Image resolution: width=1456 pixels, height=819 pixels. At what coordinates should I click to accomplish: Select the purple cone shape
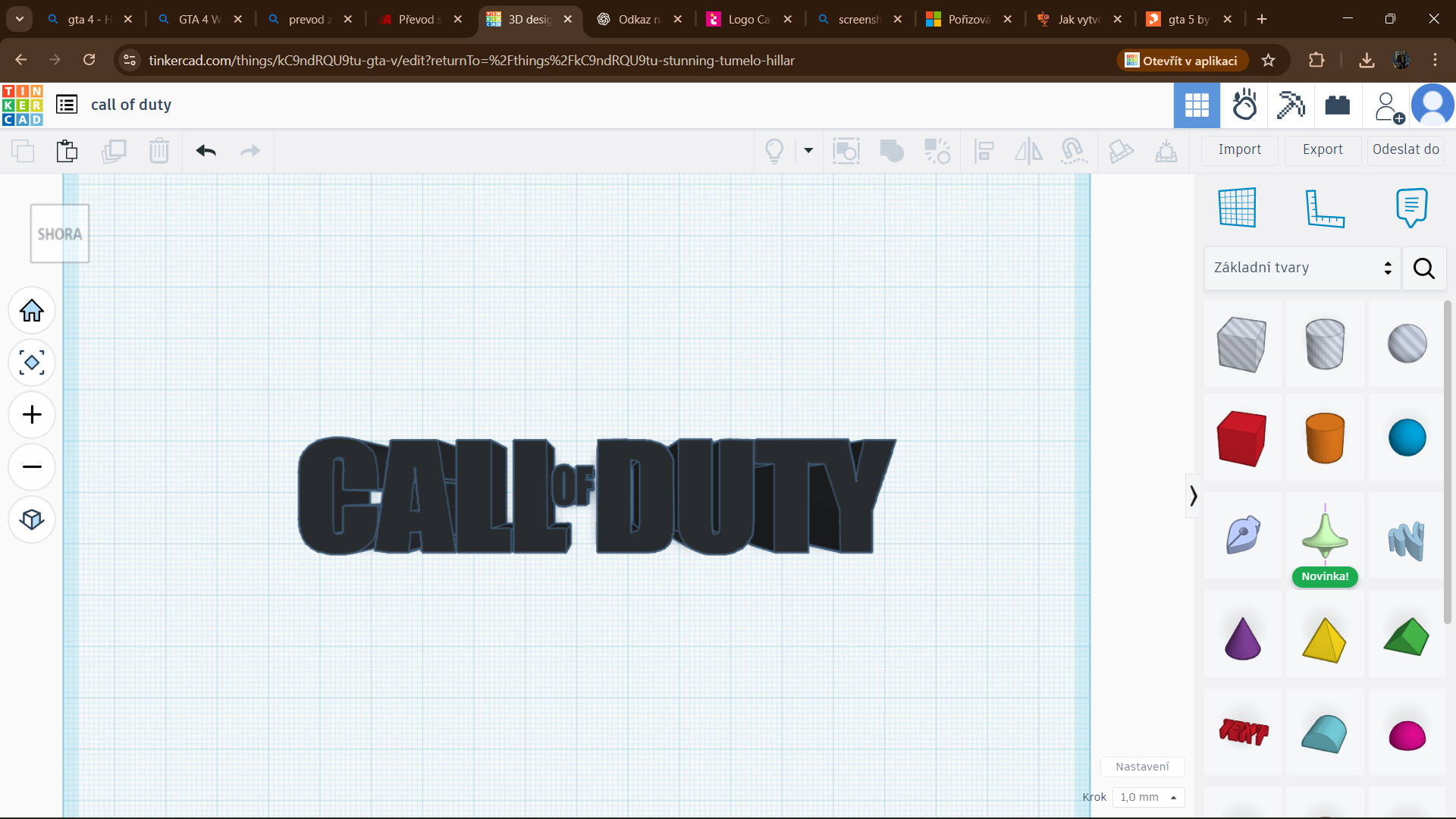click(x=1242, y=638)
